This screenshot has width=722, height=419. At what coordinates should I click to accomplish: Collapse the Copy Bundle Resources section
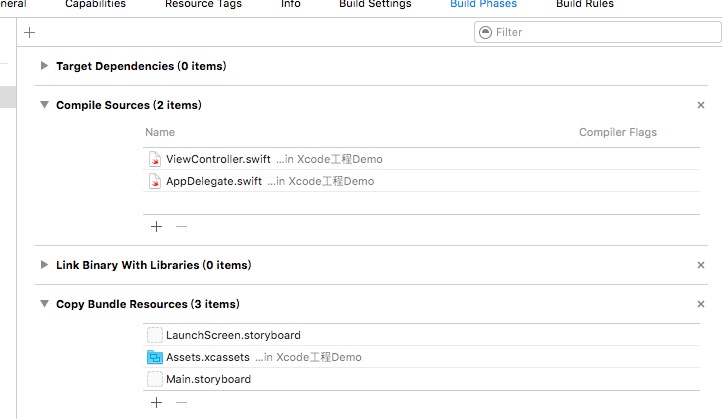click(x=44, y=304)
